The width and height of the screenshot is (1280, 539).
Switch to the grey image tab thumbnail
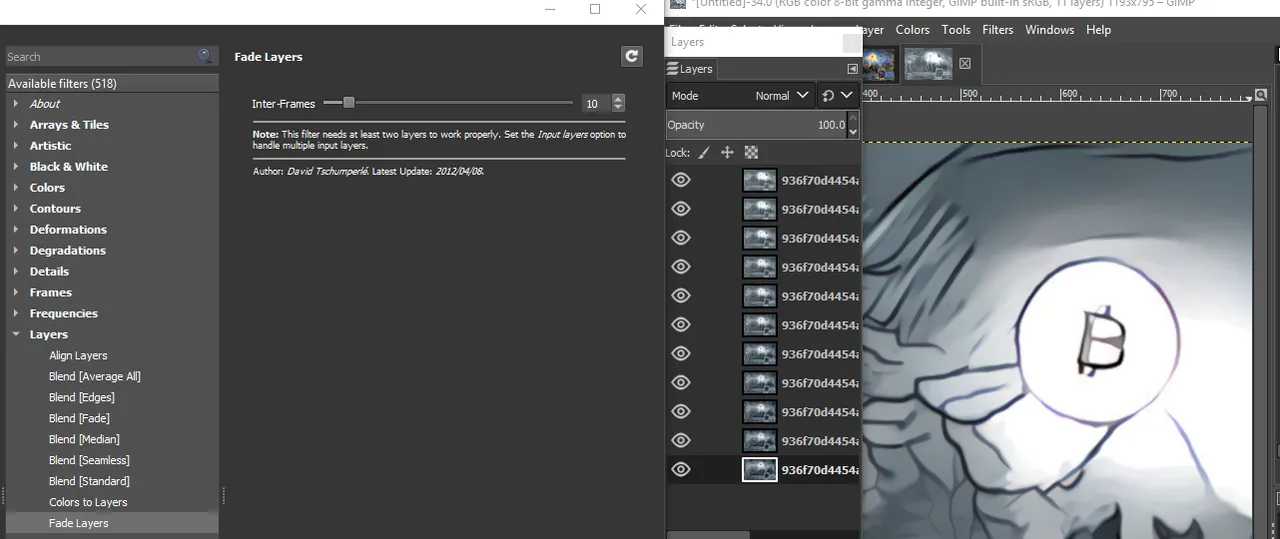[928, 64]
